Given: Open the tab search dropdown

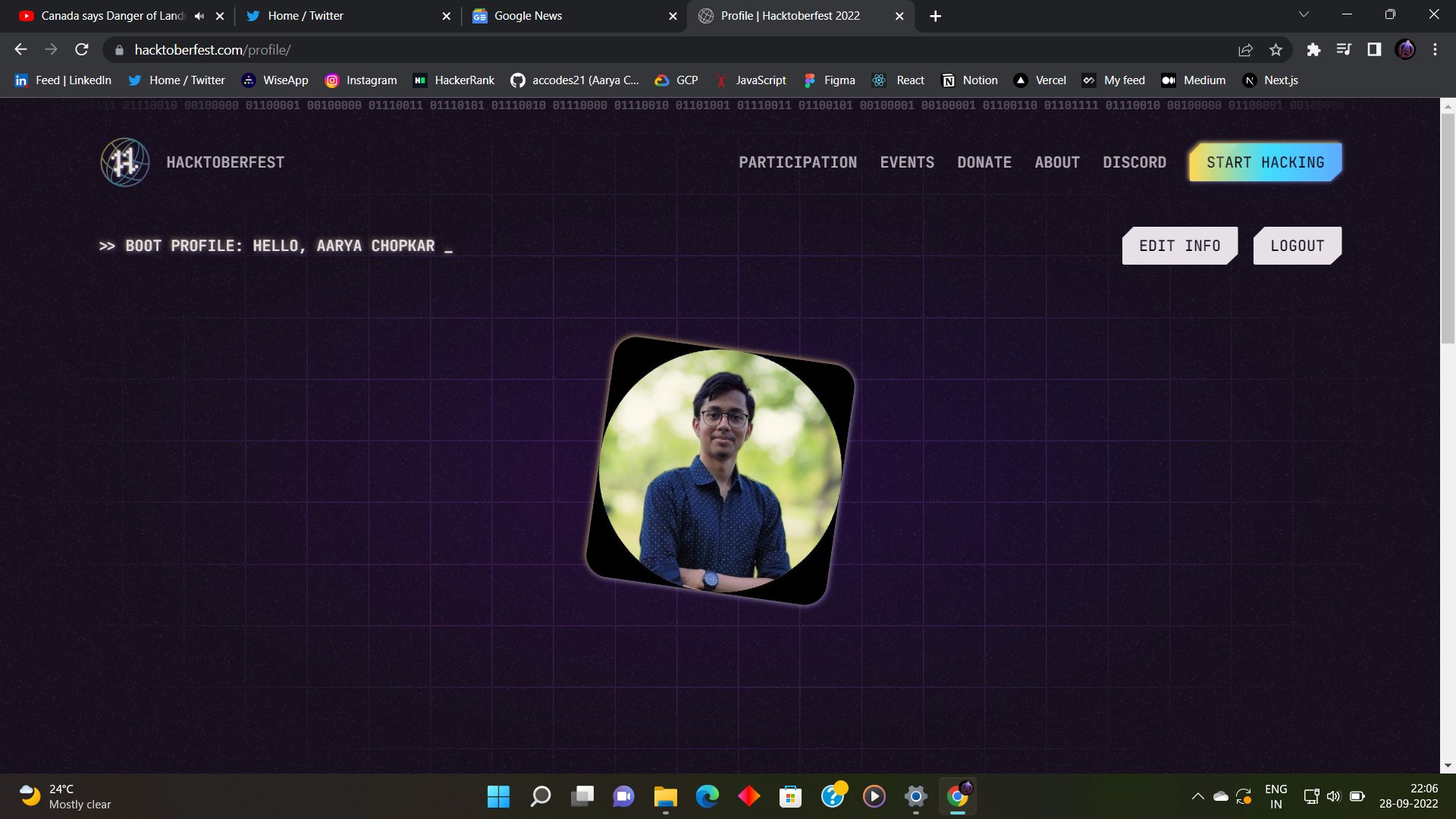Looking at the screenshot, I should (1304, 14).
